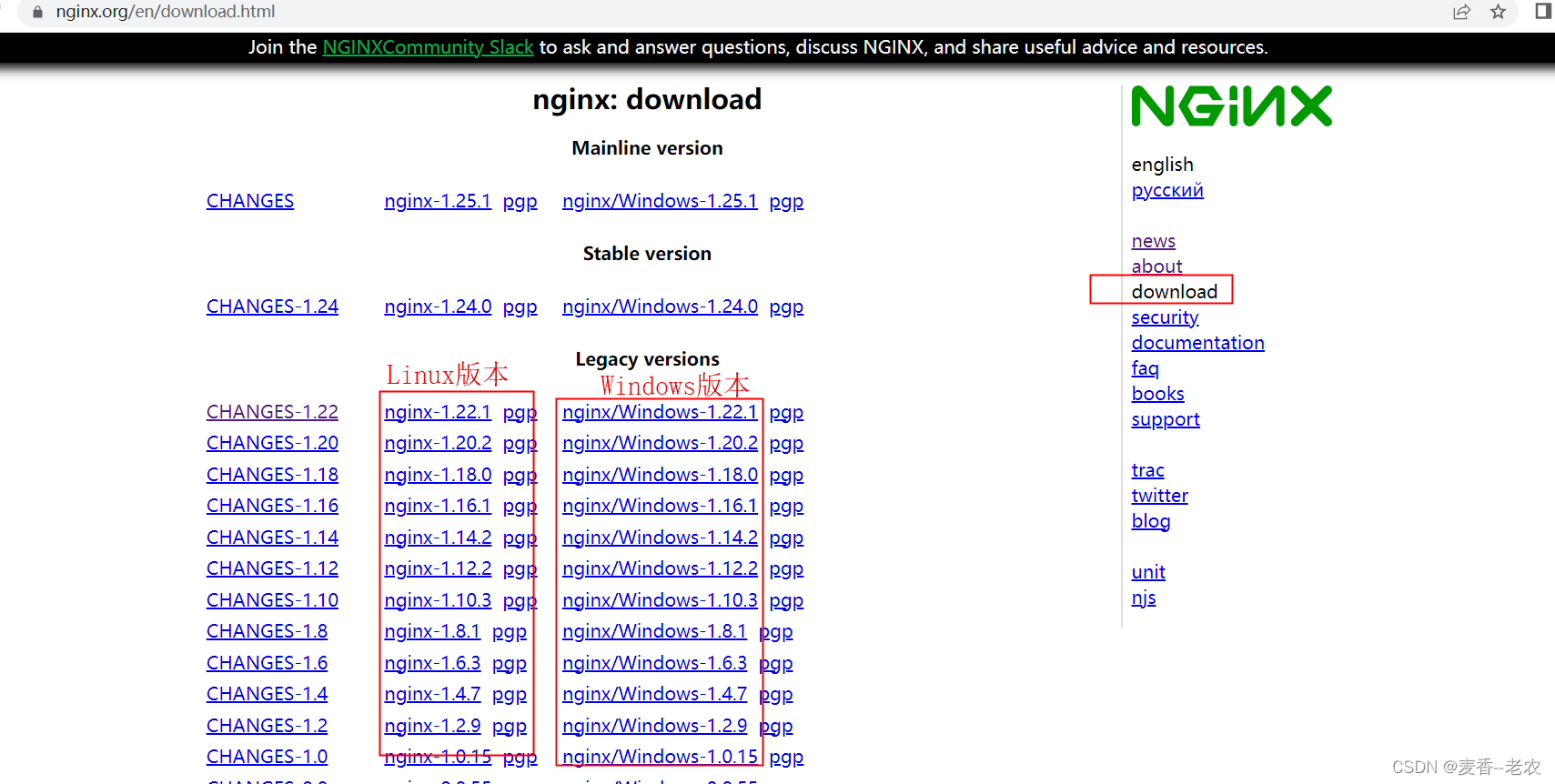This screenshot has width=1555, height=784.
Task: Open the njs link in sidebar
Action: 1144,598
